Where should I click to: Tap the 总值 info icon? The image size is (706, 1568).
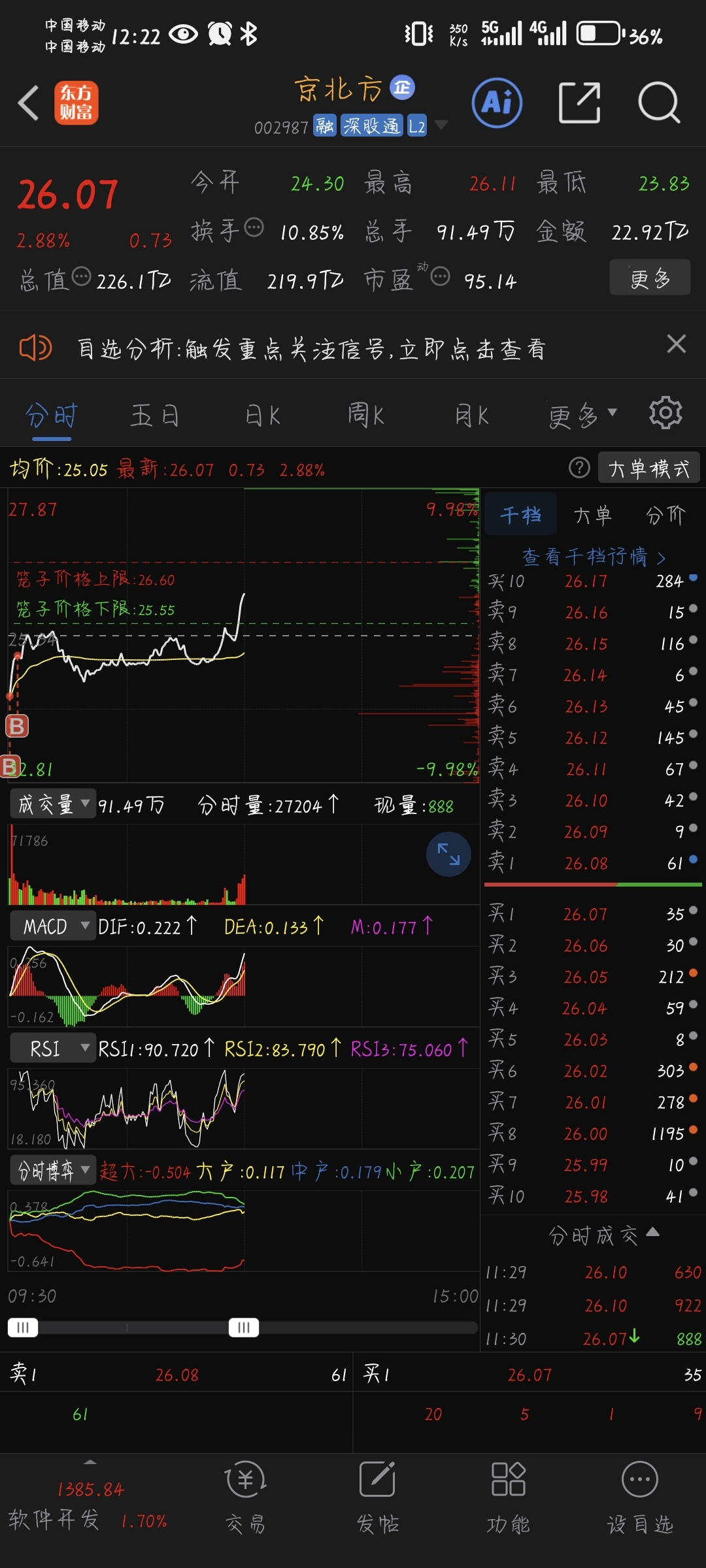pos(81,276)
